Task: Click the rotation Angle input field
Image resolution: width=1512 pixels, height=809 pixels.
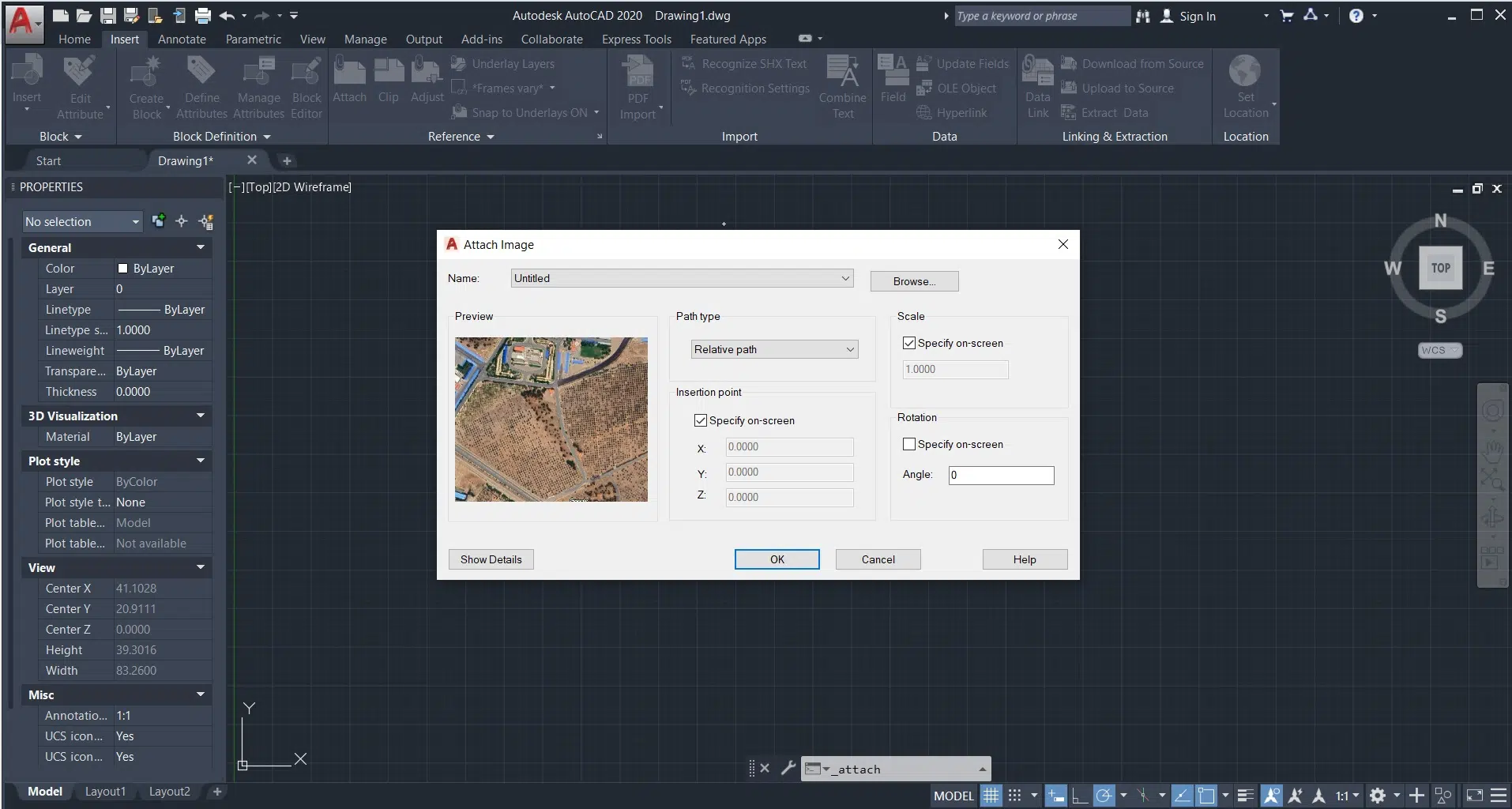Action: [x=1001, y=475]
